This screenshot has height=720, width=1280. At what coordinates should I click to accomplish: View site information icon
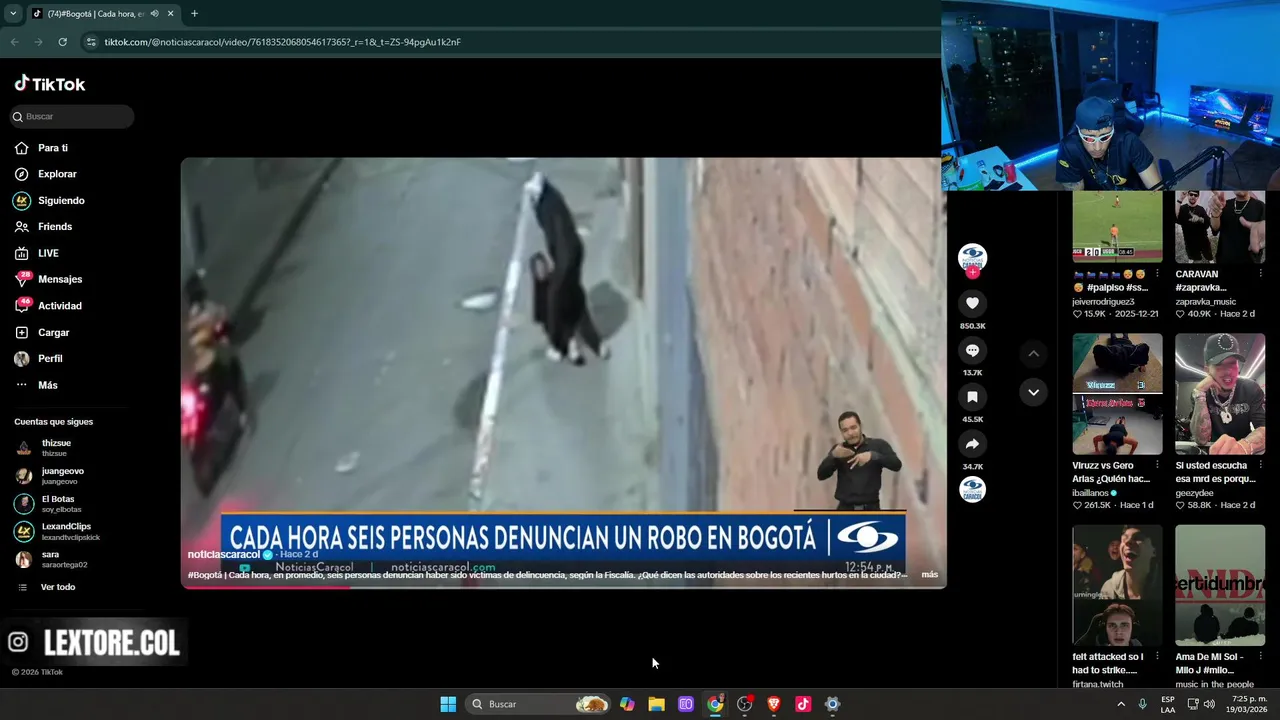(x=91, y=42)
